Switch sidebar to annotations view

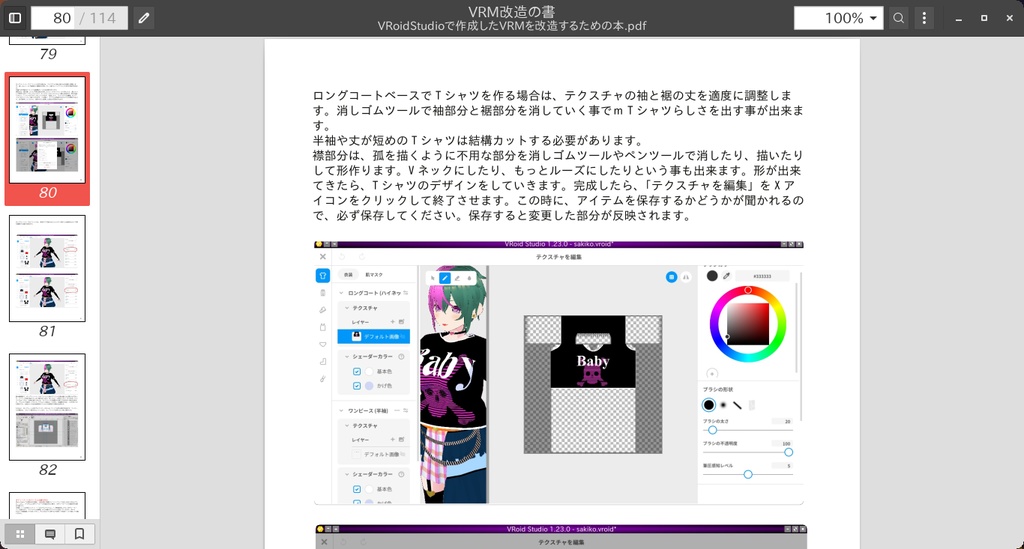coord(50,534)
